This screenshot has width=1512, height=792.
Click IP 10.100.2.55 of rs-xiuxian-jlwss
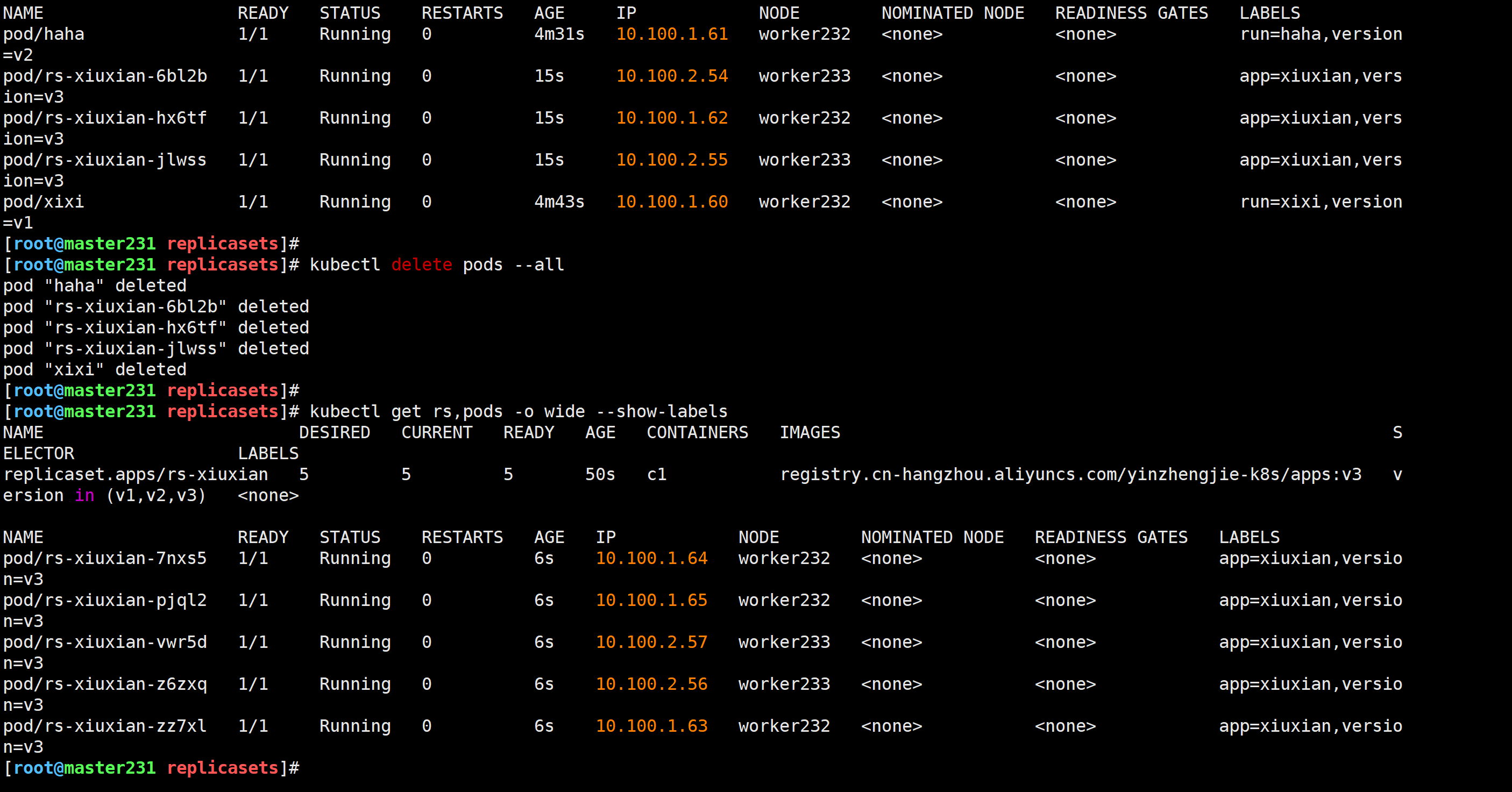point(672,160)
